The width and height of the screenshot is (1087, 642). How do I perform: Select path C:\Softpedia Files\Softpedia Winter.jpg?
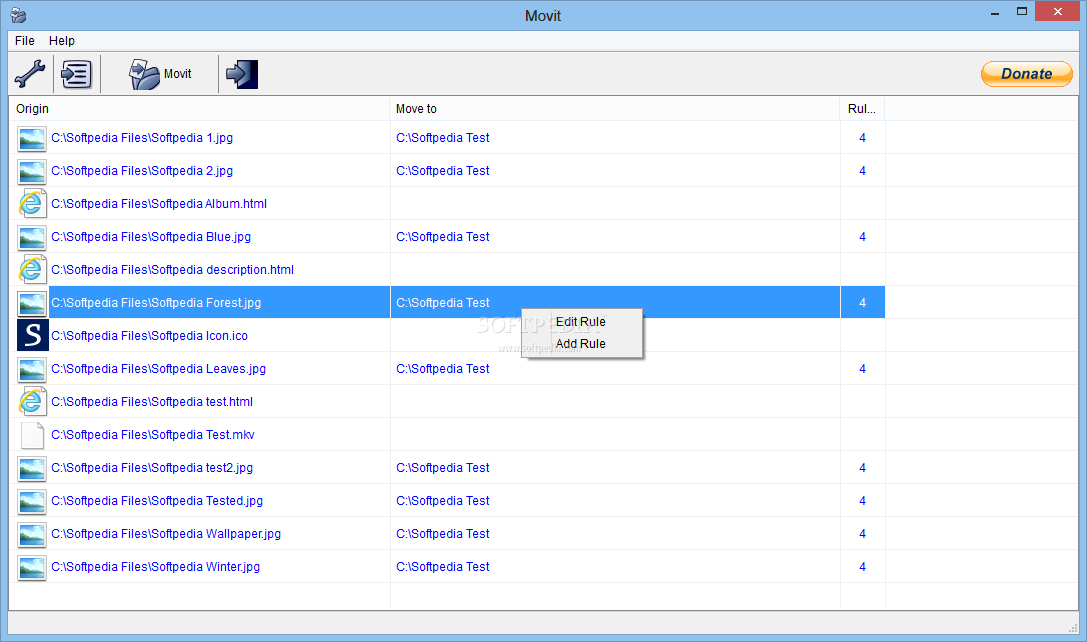pos(156,567)
